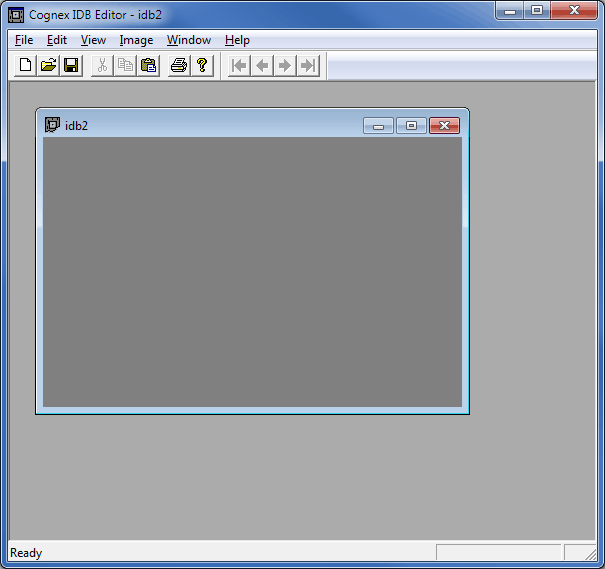Open the Edit menu
605x569 pixels.
57,40
